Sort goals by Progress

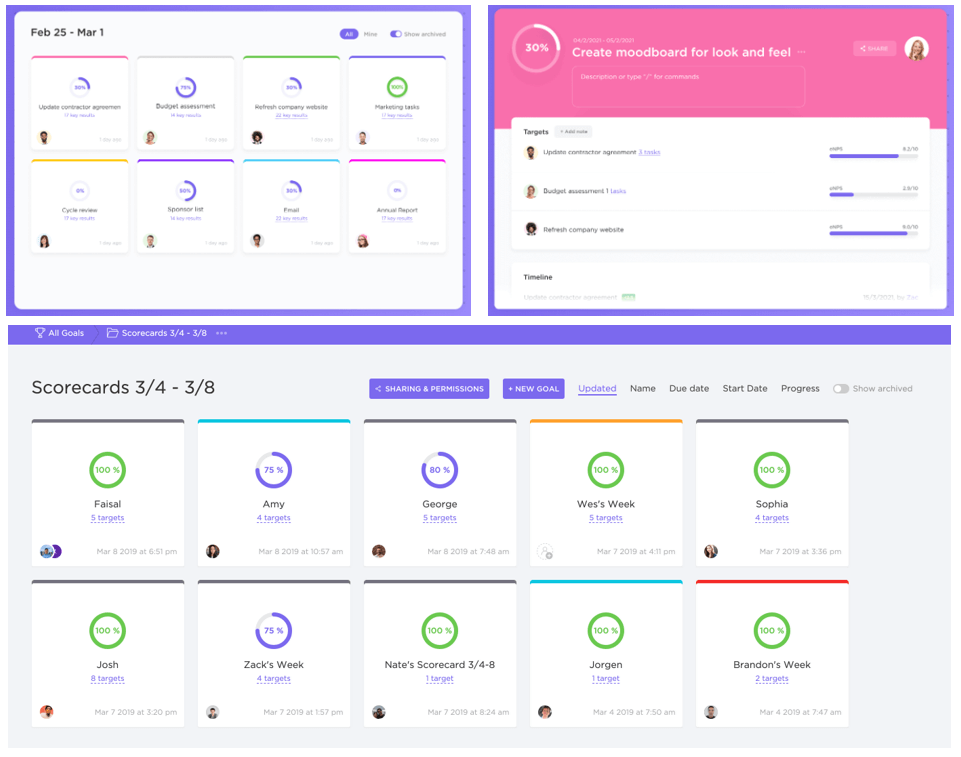[x=800, y=389]
